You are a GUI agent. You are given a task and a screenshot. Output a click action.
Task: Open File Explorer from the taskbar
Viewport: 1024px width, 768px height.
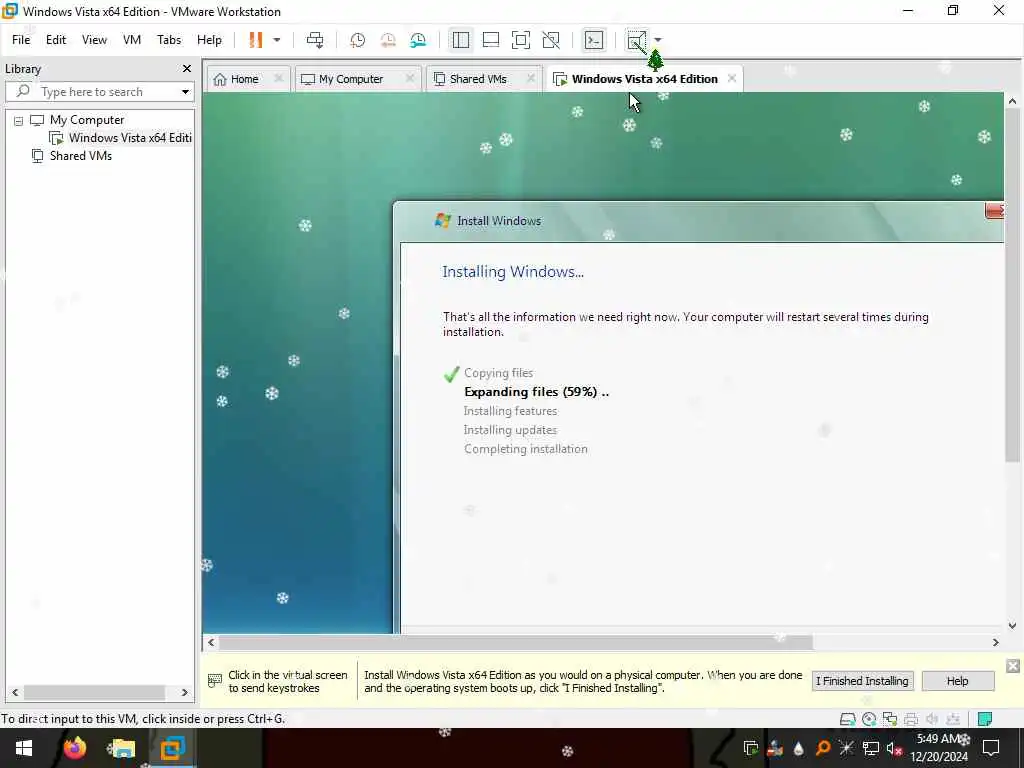(123, 748)
